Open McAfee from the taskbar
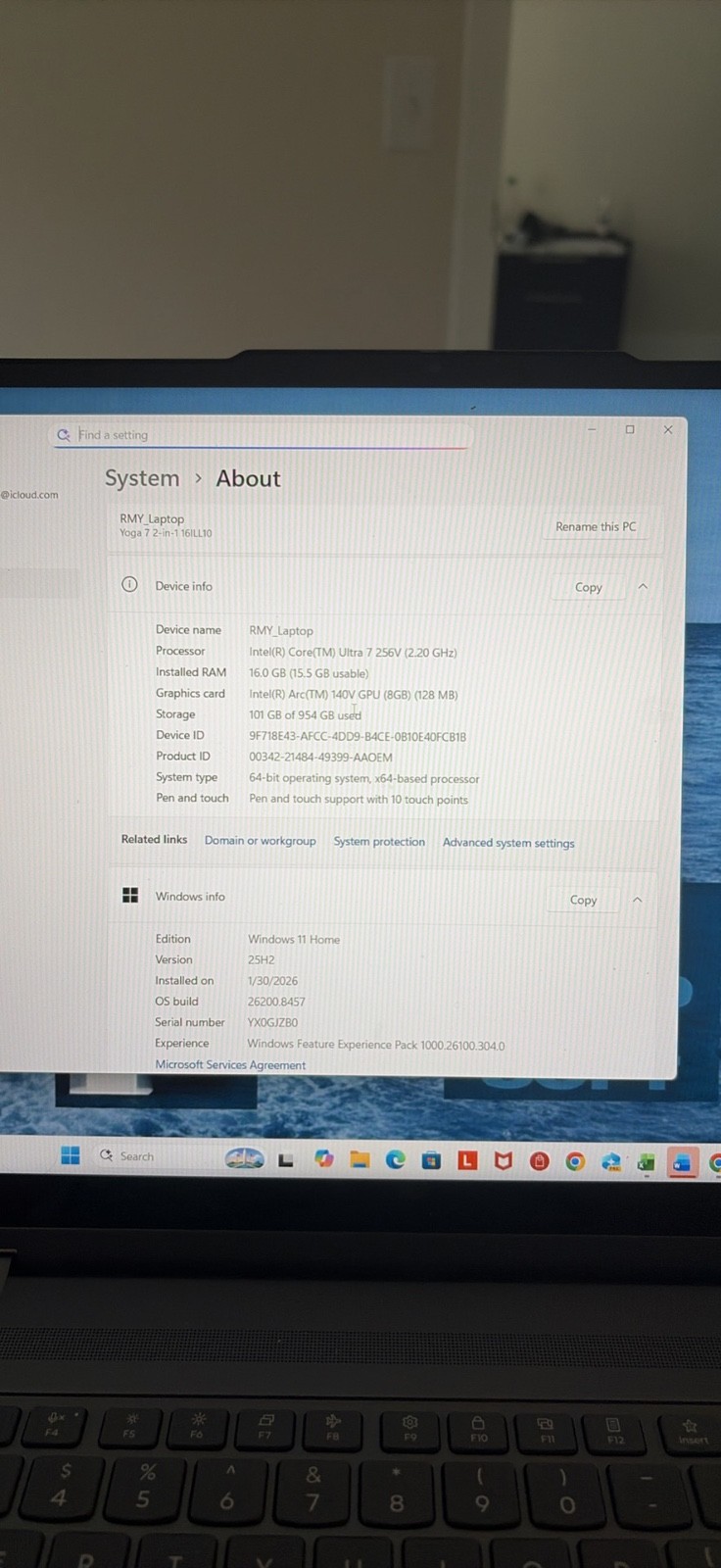This screenshot has height=1568, width=721. 504,1161
